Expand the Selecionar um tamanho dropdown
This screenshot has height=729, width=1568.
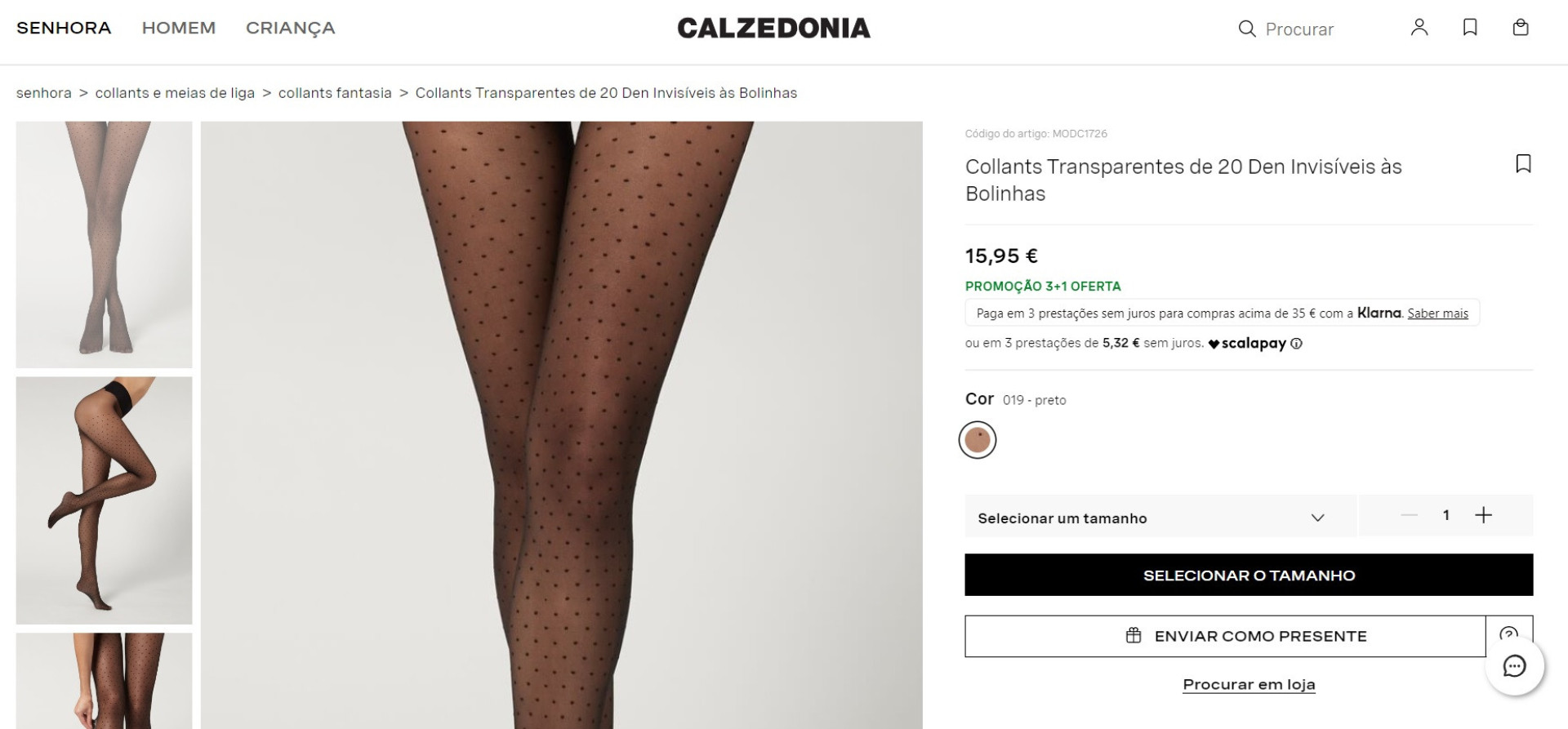pyautogui.click(x=1156, y=516)
